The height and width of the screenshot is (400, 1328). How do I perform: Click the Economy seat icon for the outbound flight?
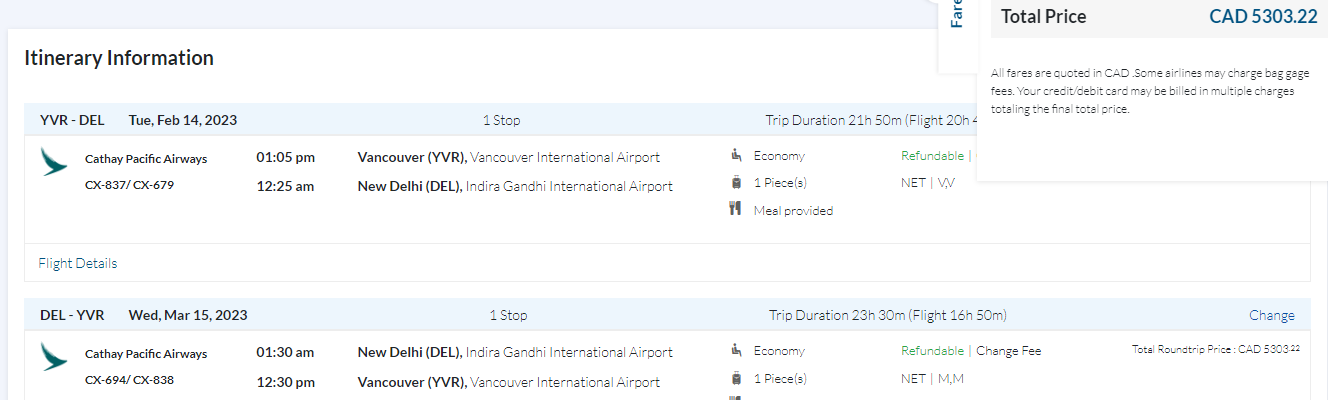pyautogui.click(x=736, y=156)
